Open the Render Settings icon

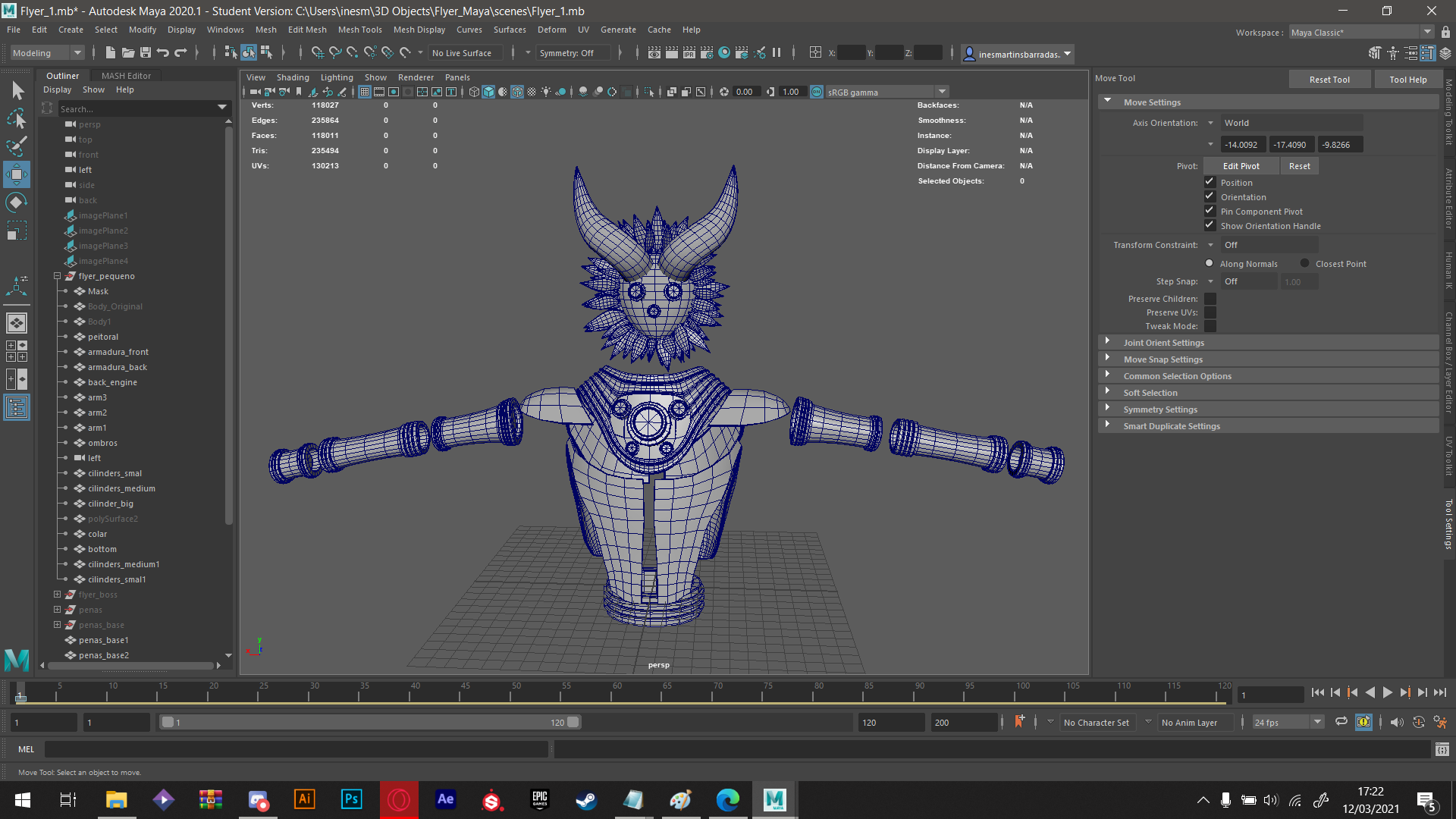(x=706, y=52)
